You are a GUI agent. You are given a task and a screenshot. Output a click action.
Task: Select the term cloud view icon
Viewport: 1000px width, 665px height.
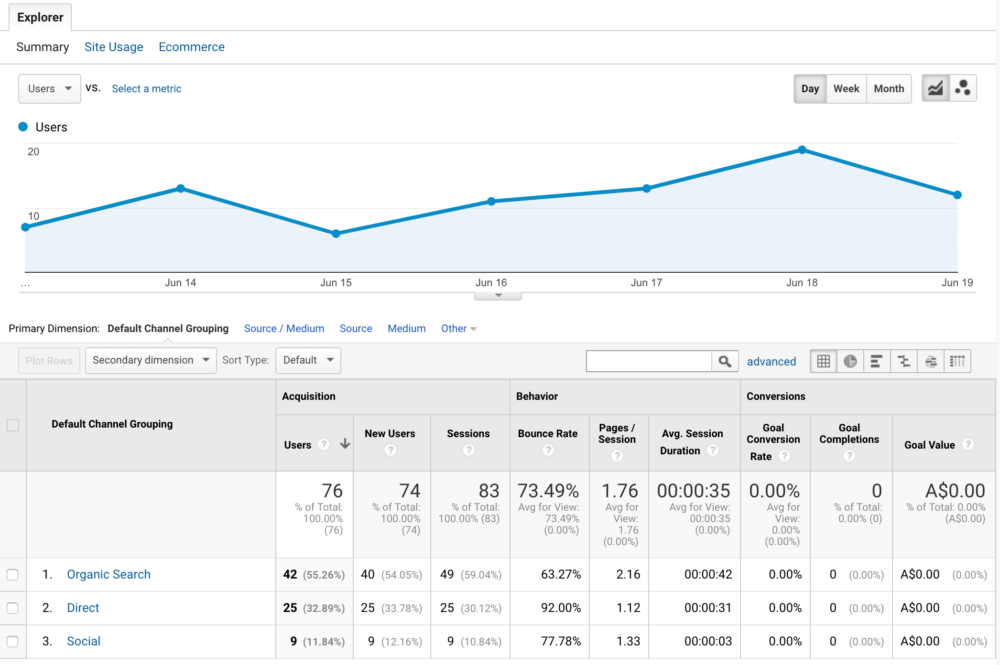(931, 361)
